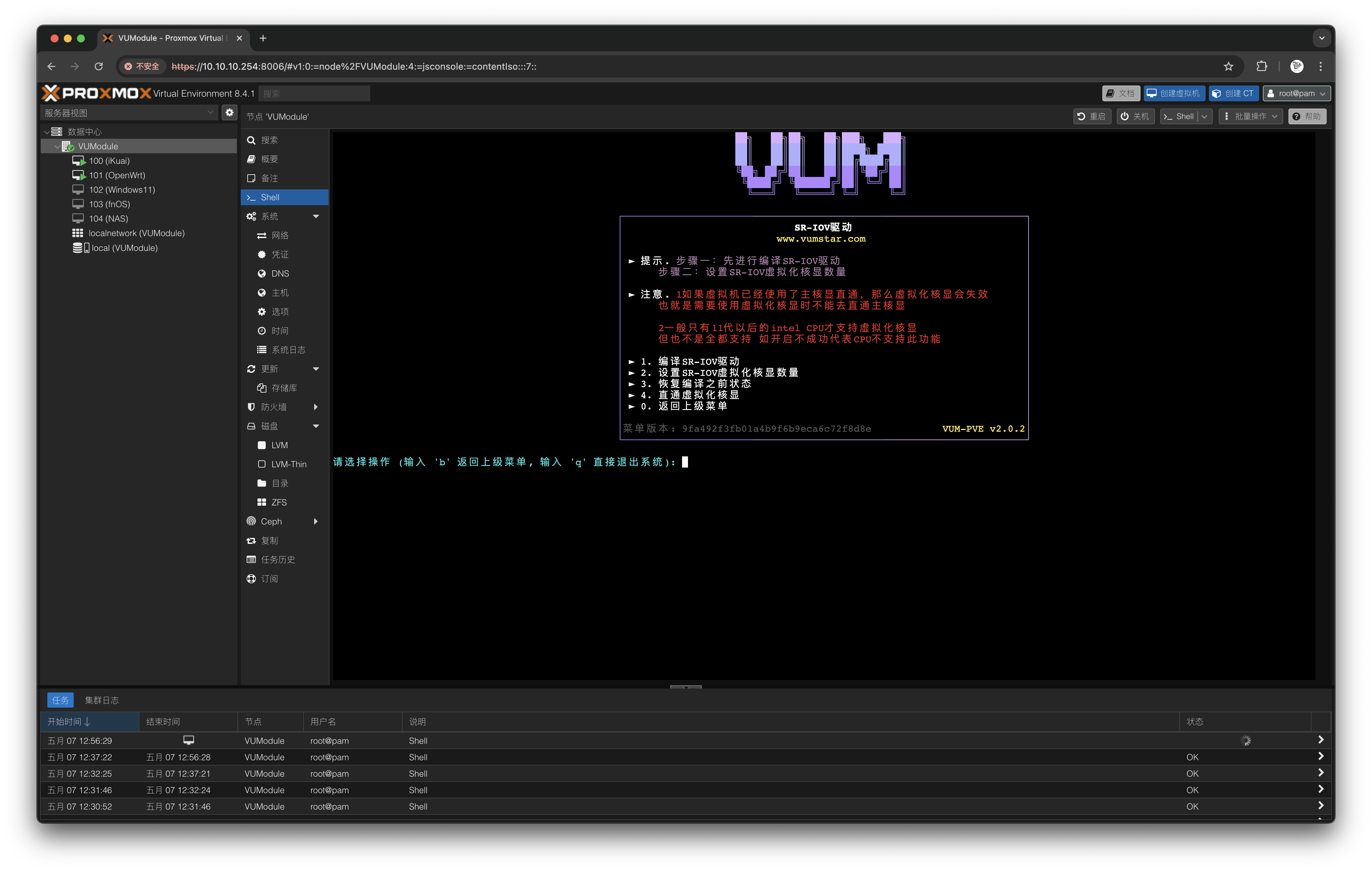Collapse the 磁盘 (Disks) section
1372x872 pixels.
(316, 425)
